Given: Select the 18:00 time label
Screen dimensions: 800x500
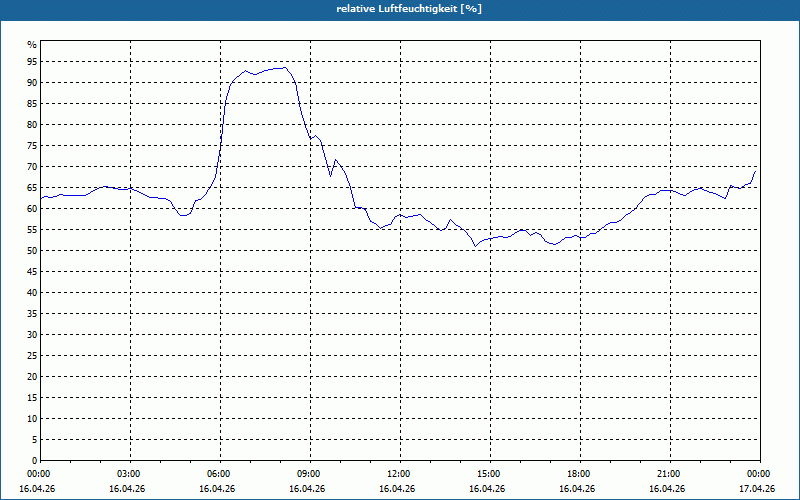Looking at the screenshot, I should pos(580,474).
